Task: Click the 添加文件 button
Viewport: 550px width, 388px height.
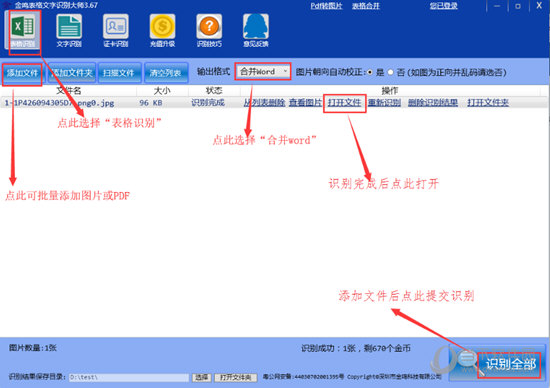Action: point(22,73)
